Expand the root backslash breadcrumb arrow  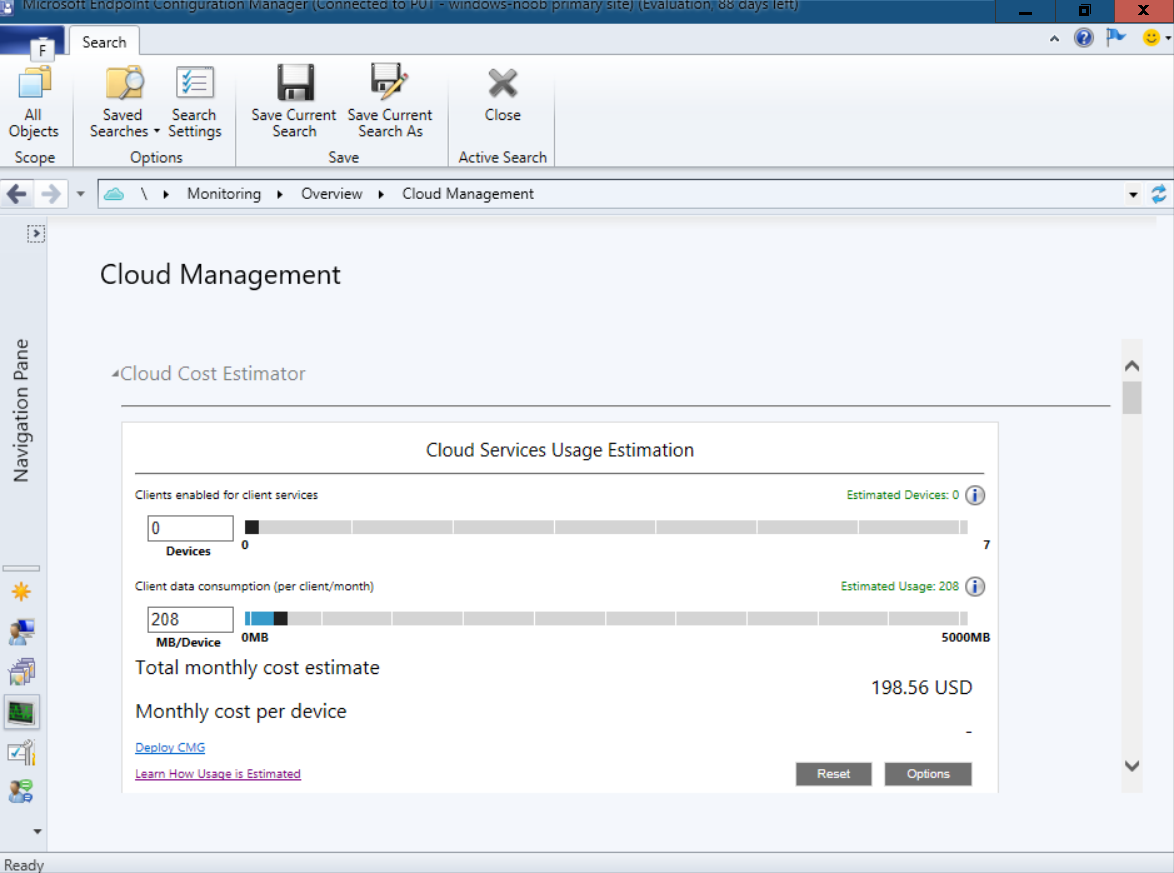pyautogui.click(x=165, y=195)
